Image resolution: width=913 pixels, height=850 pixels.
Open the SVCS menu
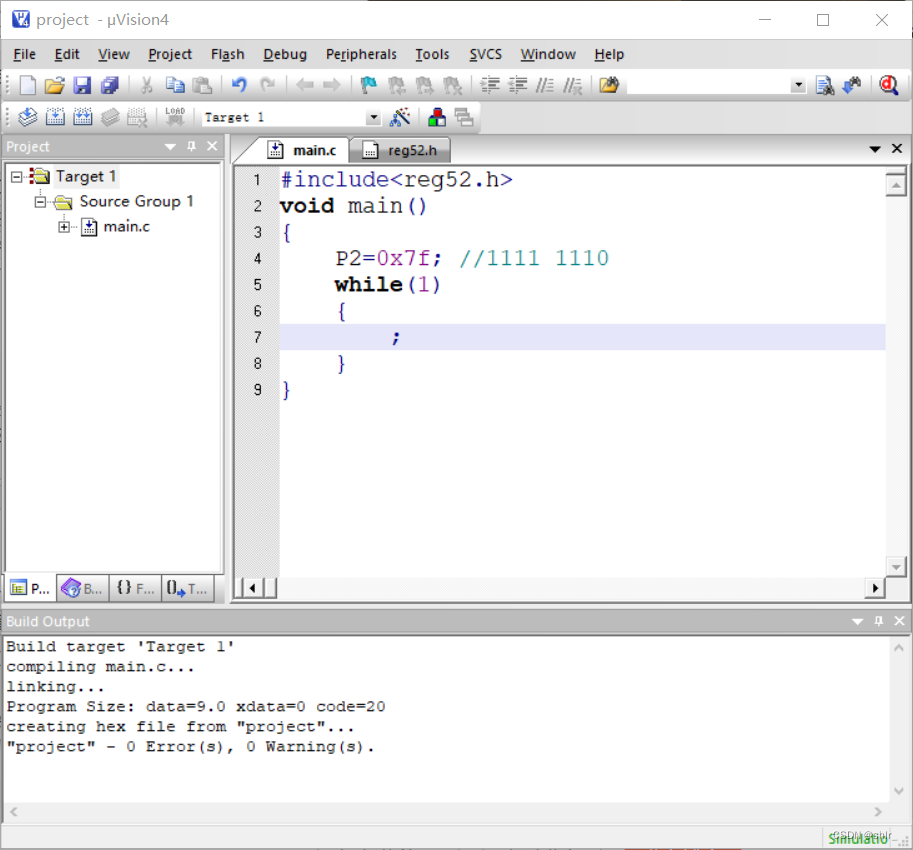click(486, 54)
